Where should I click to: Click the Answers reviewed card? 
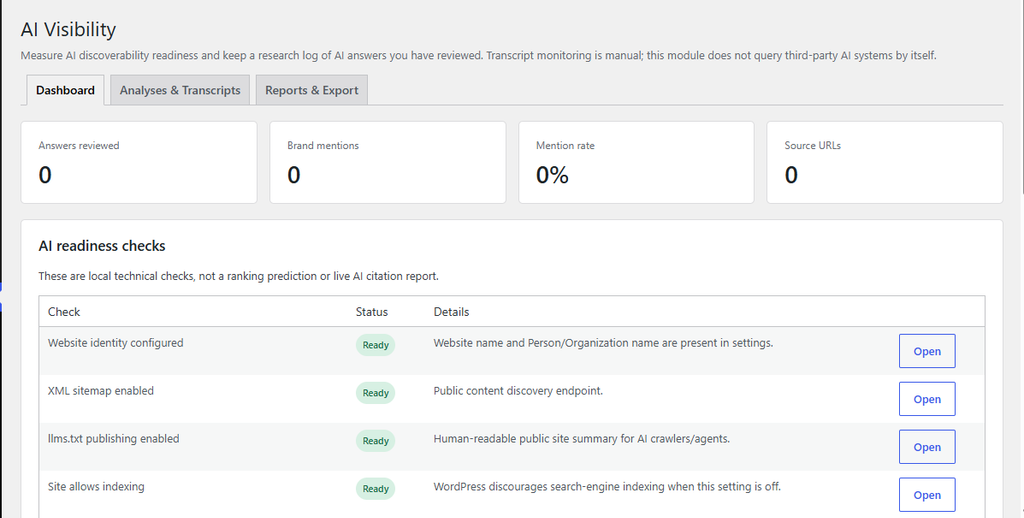[x=139, y=162]
